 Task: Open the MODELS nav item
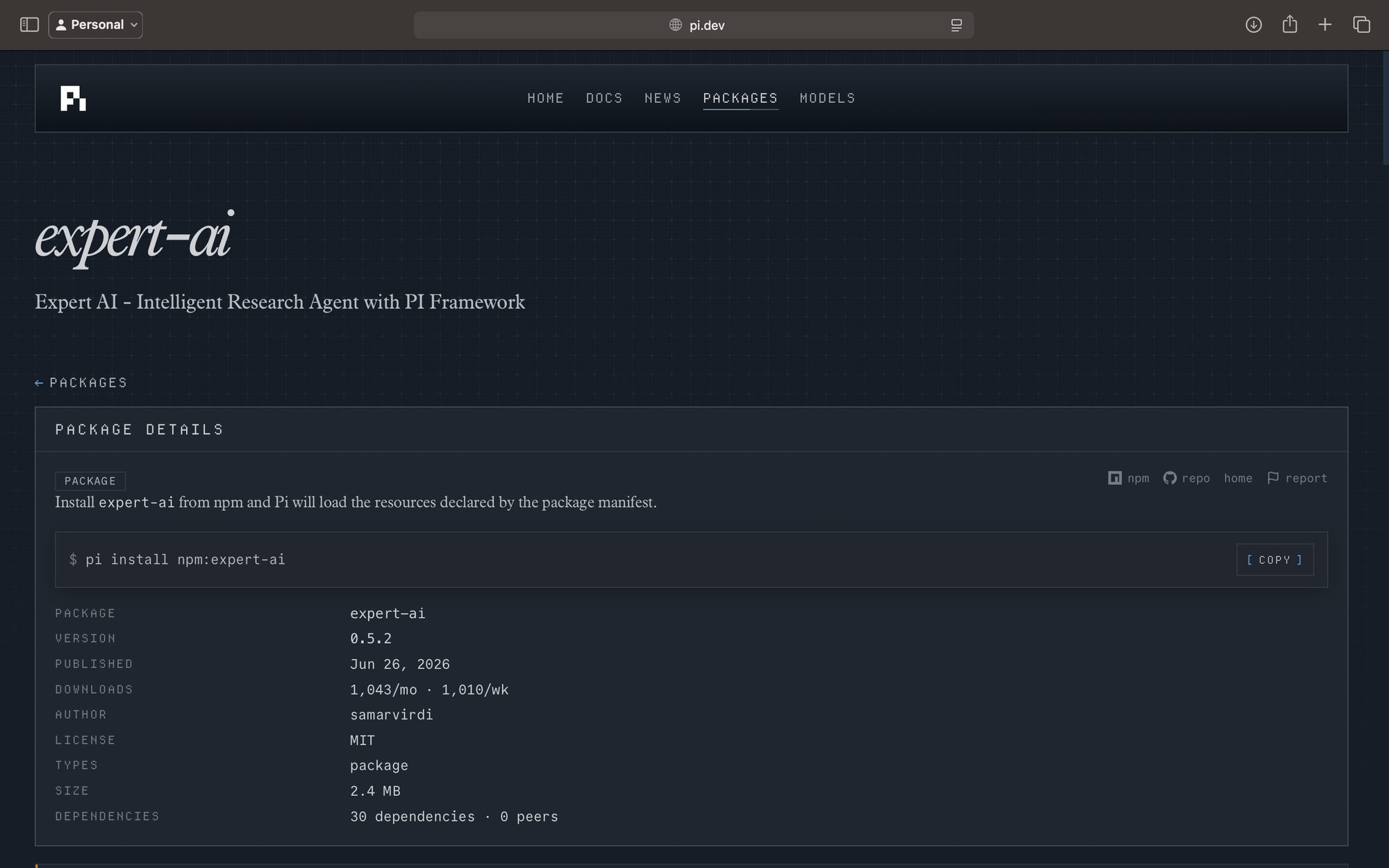pos(827,98)
